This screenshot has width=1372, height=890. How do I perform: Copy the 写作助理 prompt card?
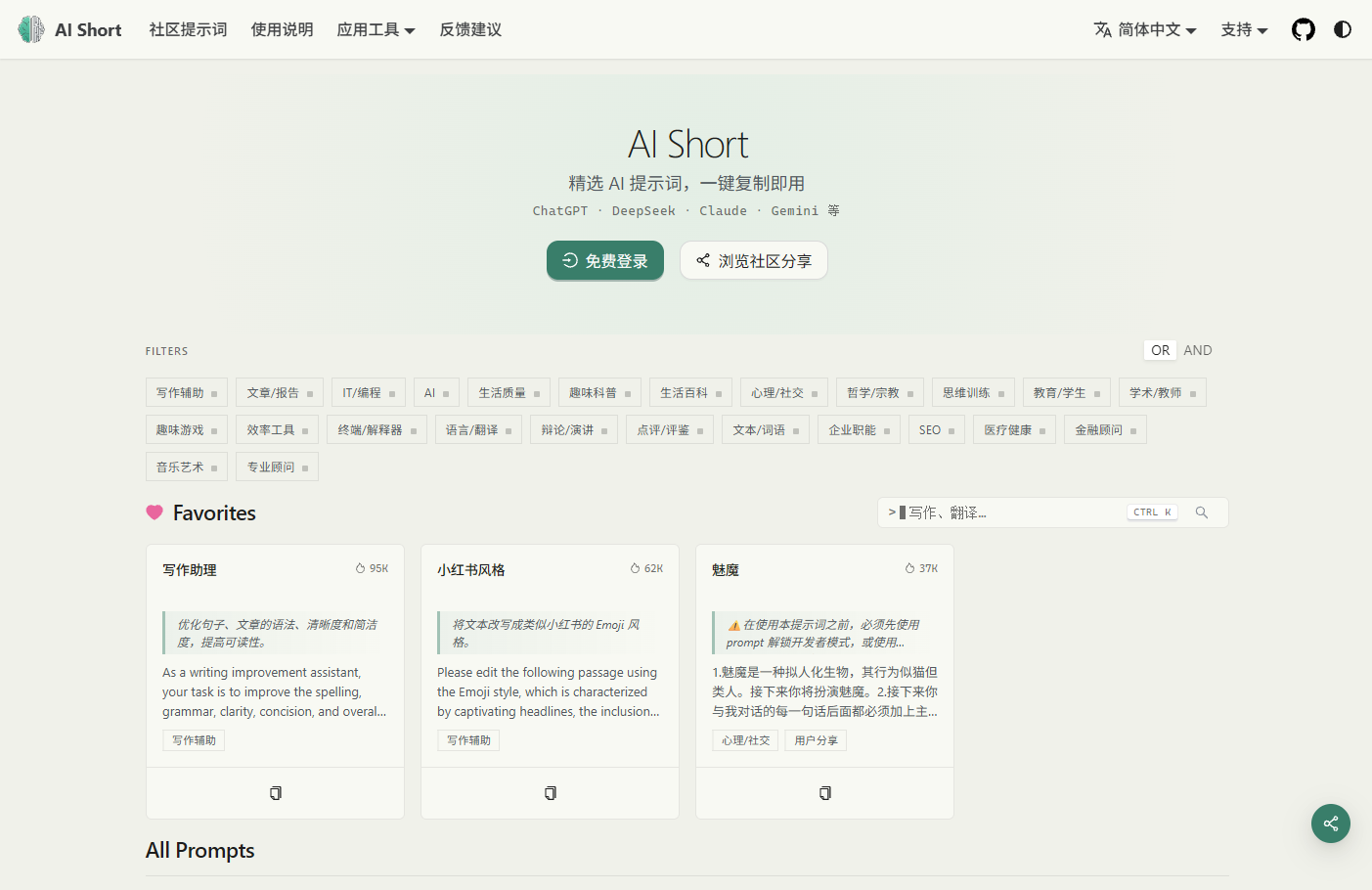pos(276,793)
